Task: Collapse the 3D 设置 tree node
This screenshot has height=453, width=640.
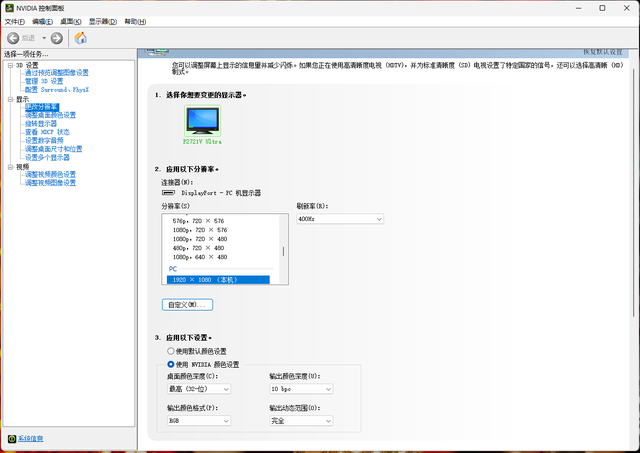Action: [10, 65]
